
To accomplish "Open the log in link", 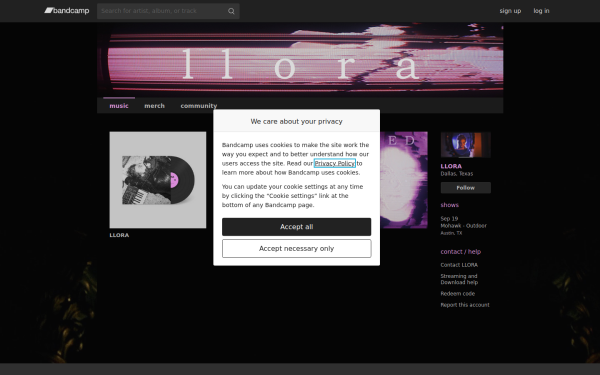I will coord(541,11).
